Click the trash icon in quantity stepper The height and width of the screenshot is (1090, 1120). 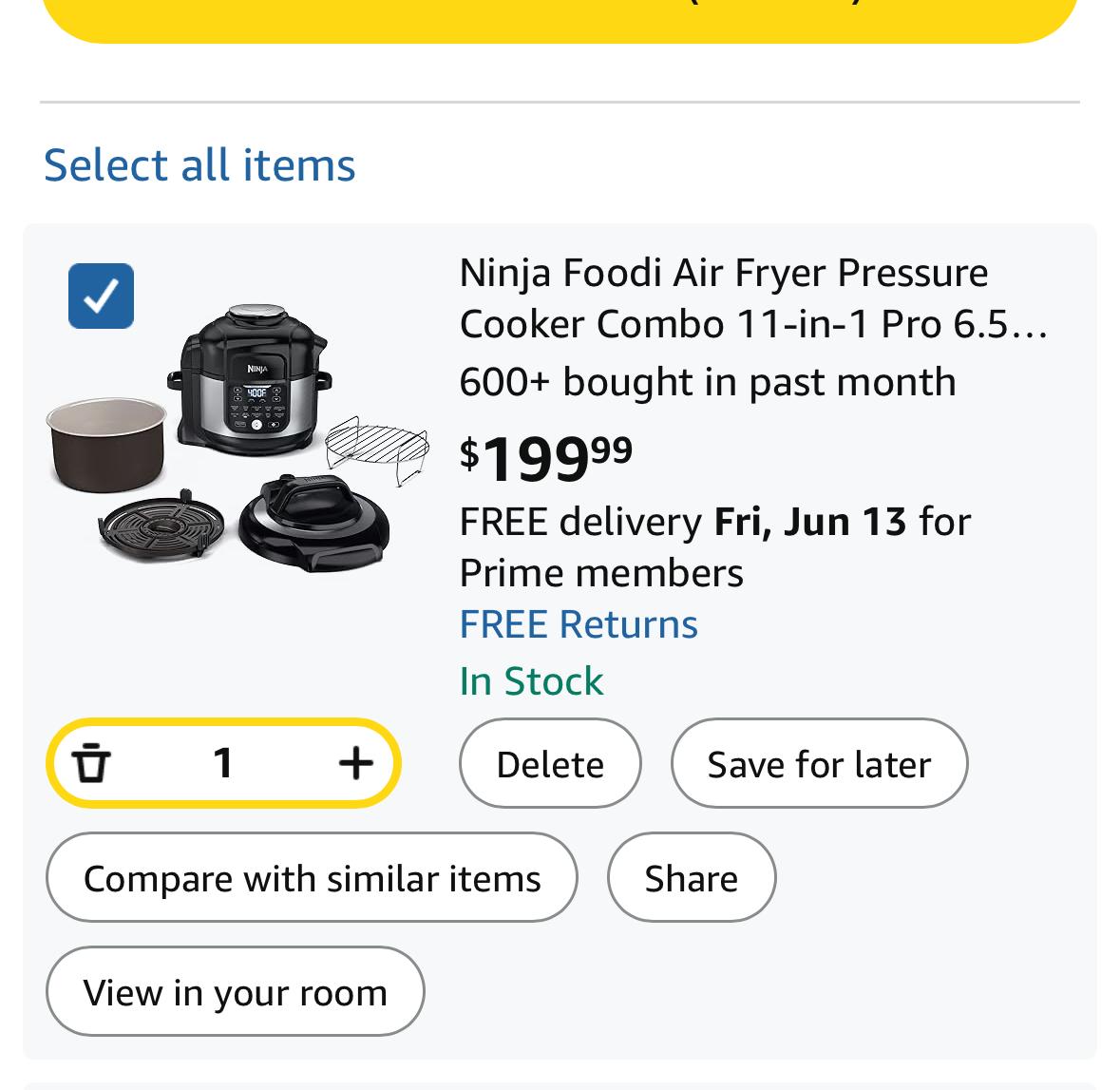[91, 763]
